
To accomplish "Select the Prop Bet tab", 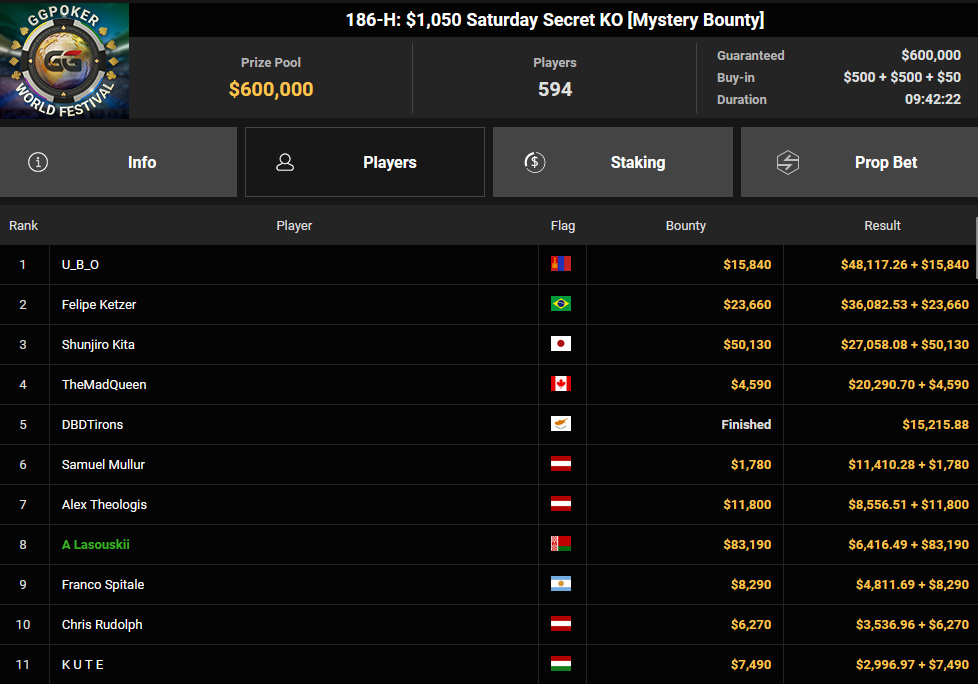I will (x=859, y=162).
